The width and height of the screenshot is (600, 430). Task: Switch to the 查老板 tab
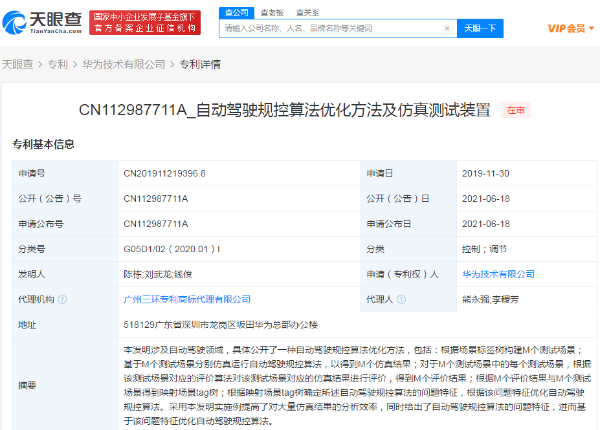(272, 13)
